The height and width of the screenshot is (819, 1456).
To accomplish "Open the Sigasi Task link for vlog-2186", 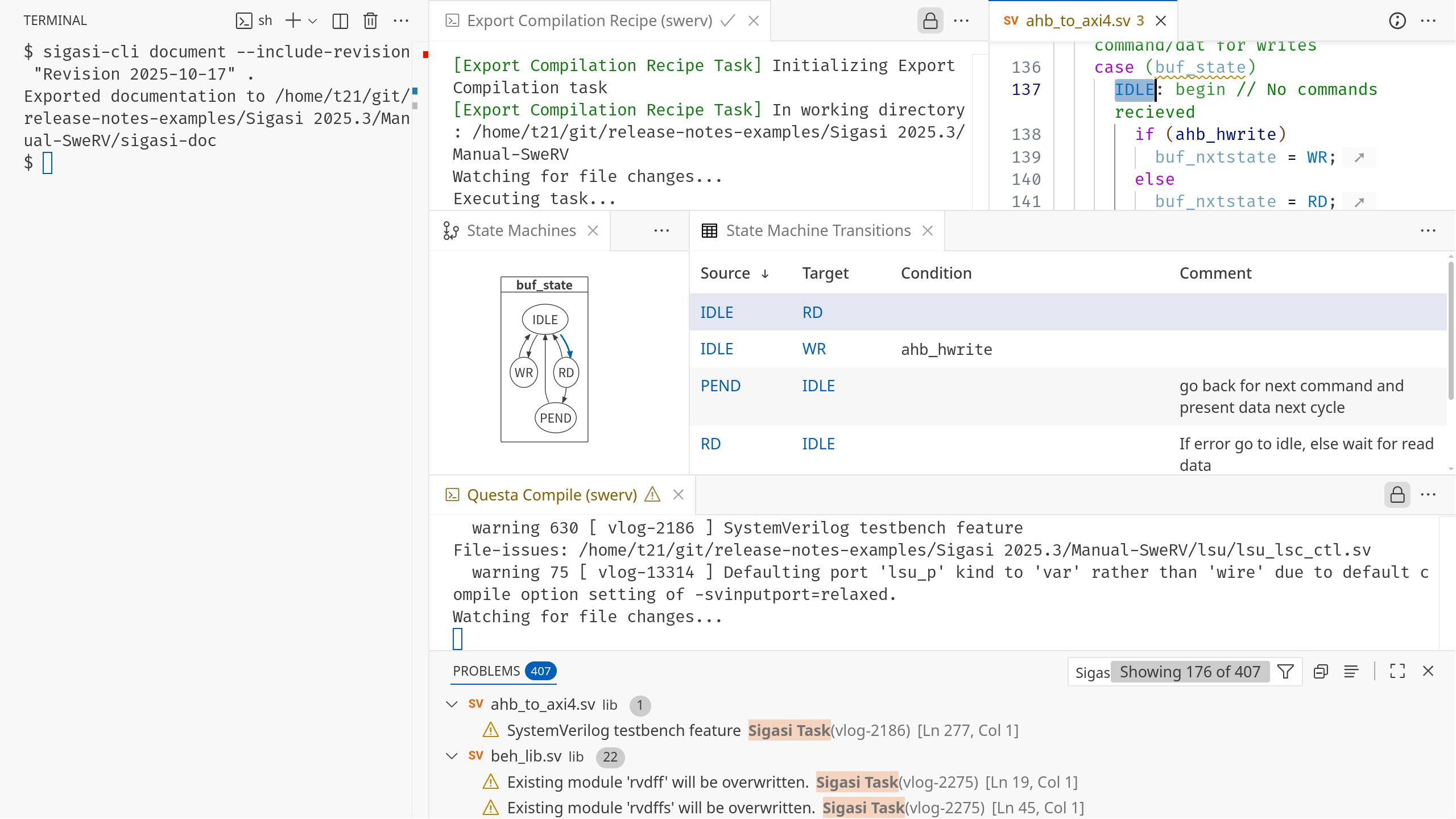I will (x=788, y=730).
